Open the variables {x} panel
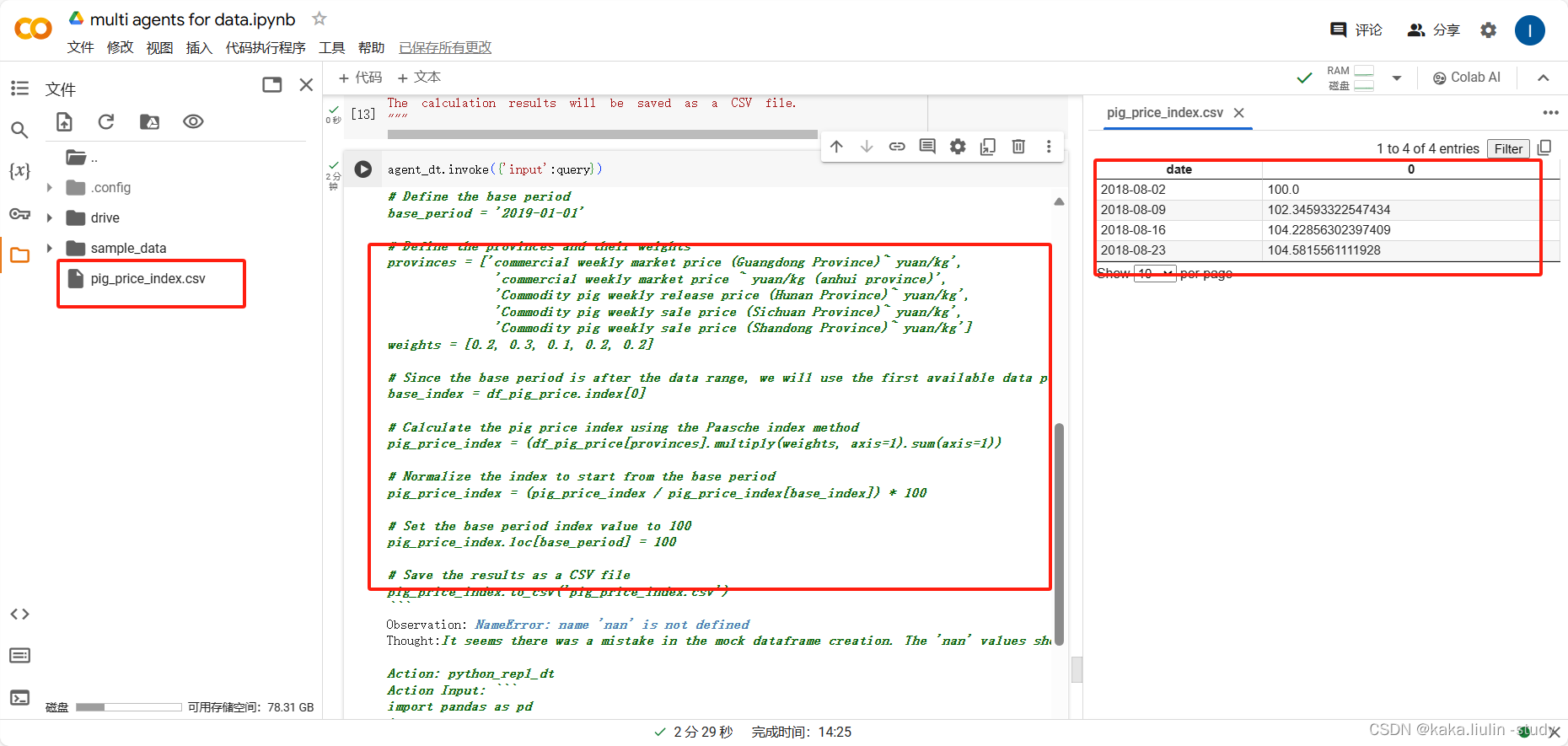Screen dimensions: 1568x746 coord(19,171)
